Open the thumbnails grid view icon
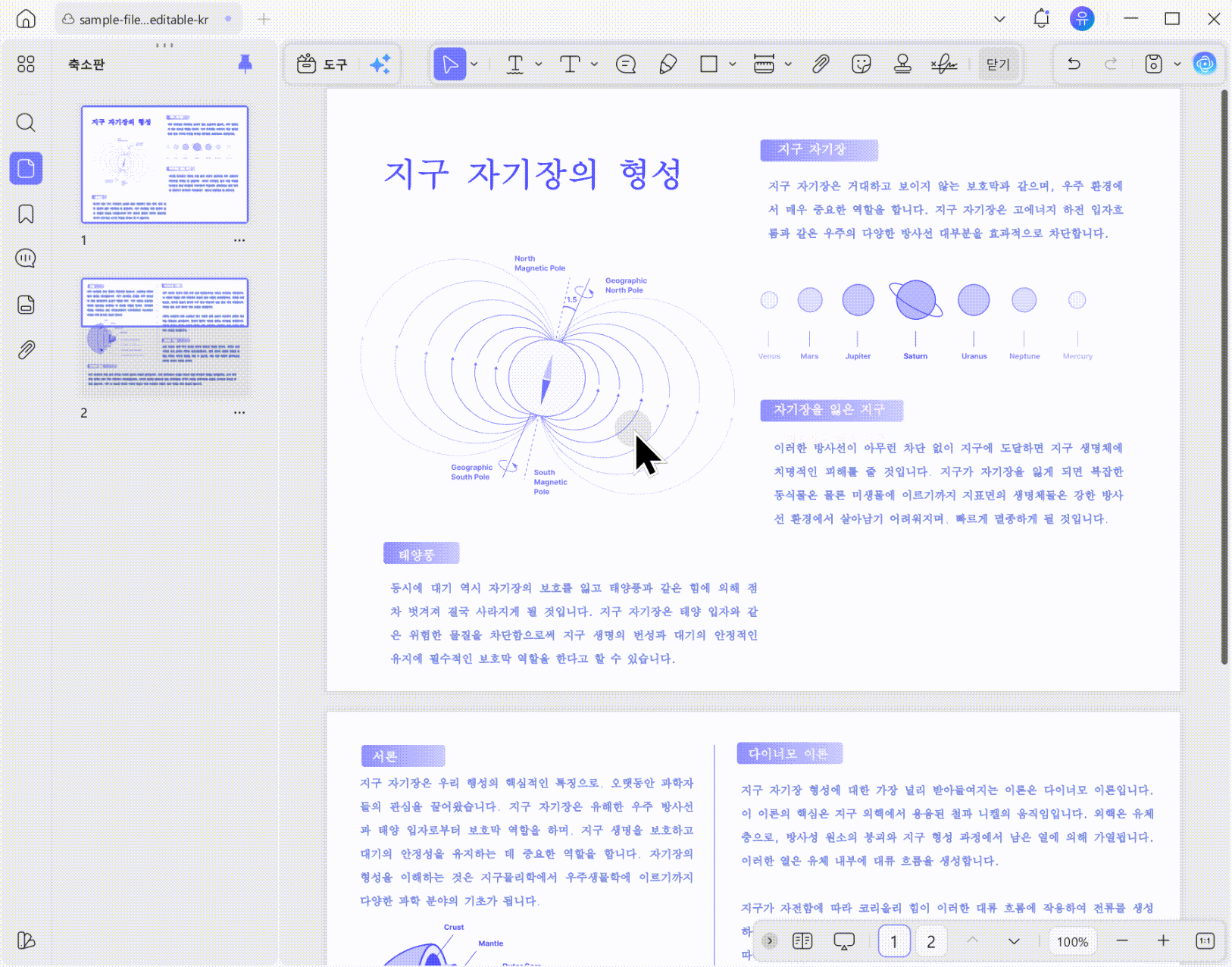This screenshot has height=967, width=1232. click(26, 64)
